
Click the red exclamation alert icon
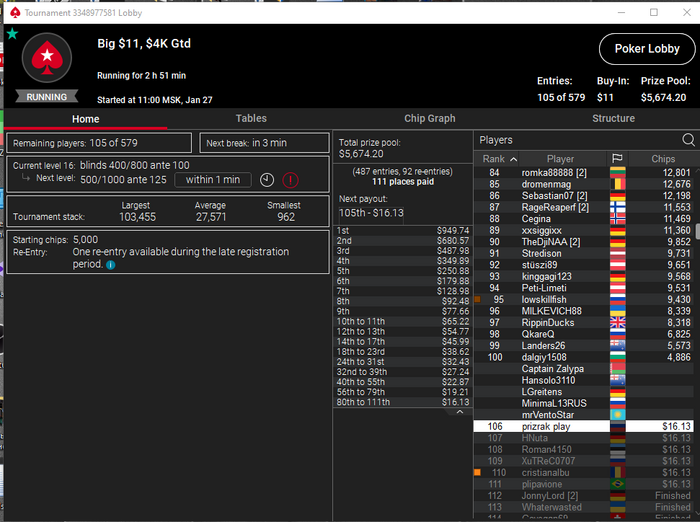point(291,180)
